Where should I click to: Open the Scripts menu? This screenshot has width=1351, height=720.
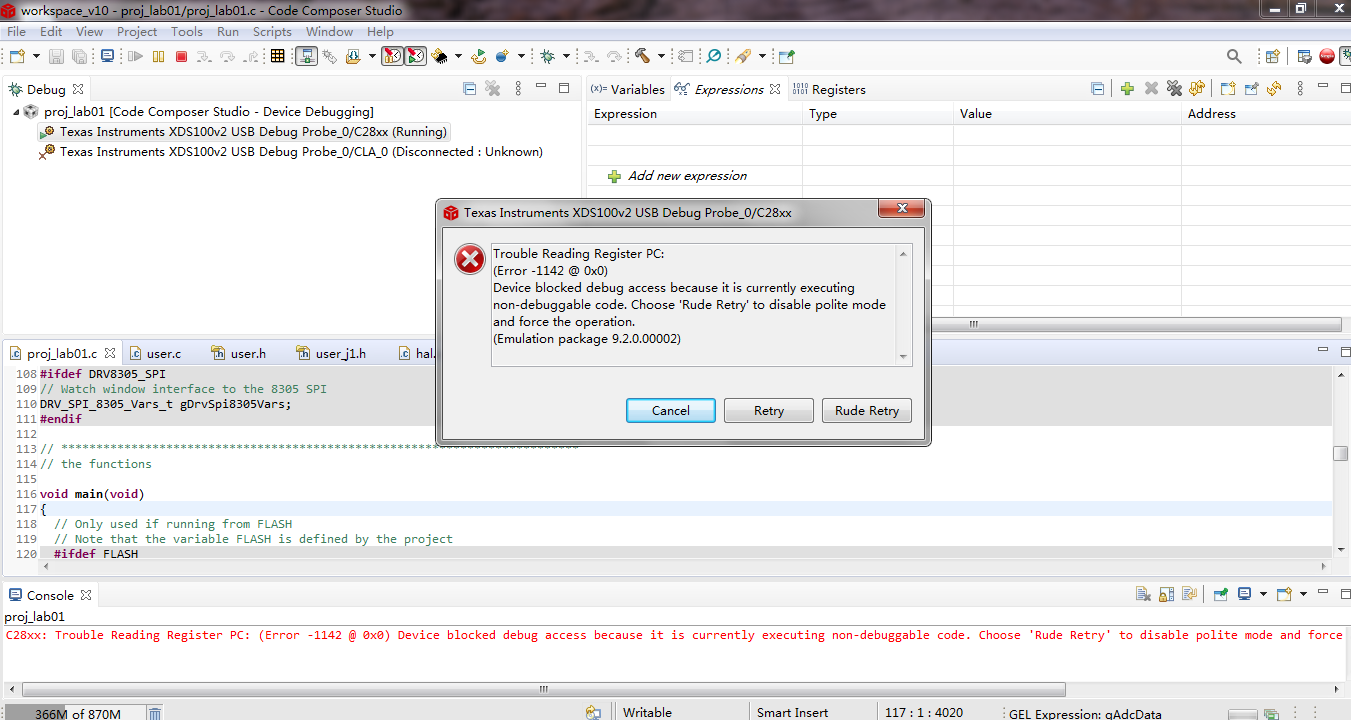(x=272, y=32)
